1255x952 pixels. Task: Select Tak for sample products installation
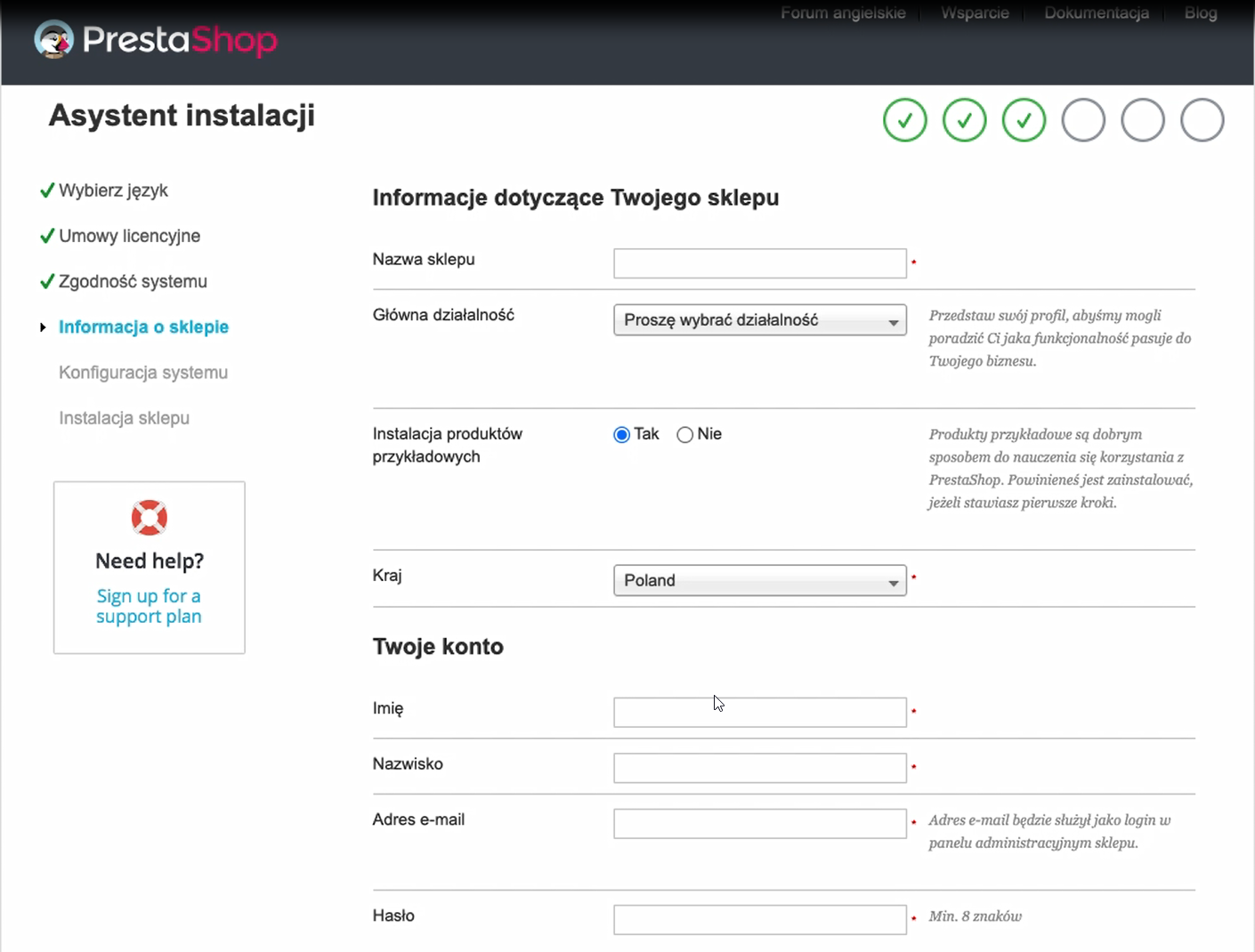coord(621,435)
